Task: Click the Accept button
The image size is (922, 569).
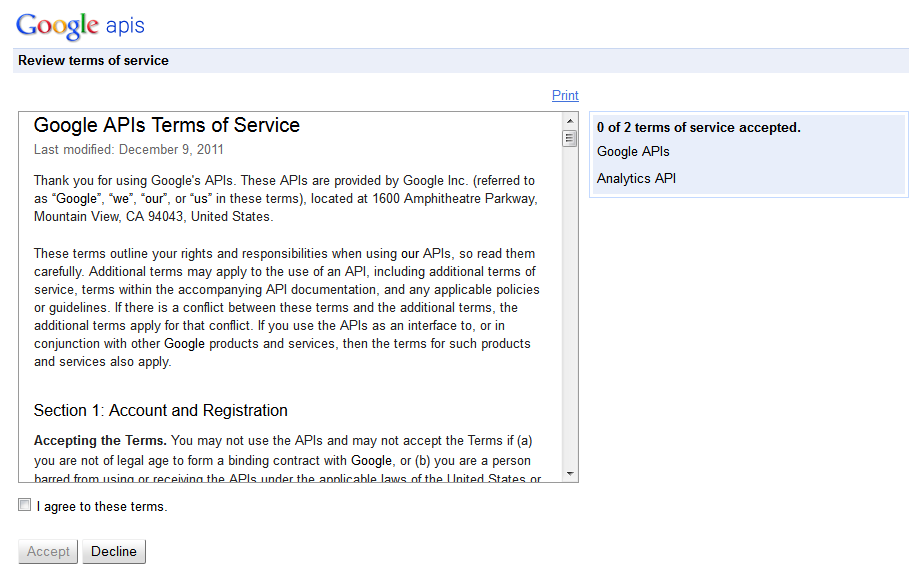Action: pos(48,551)
